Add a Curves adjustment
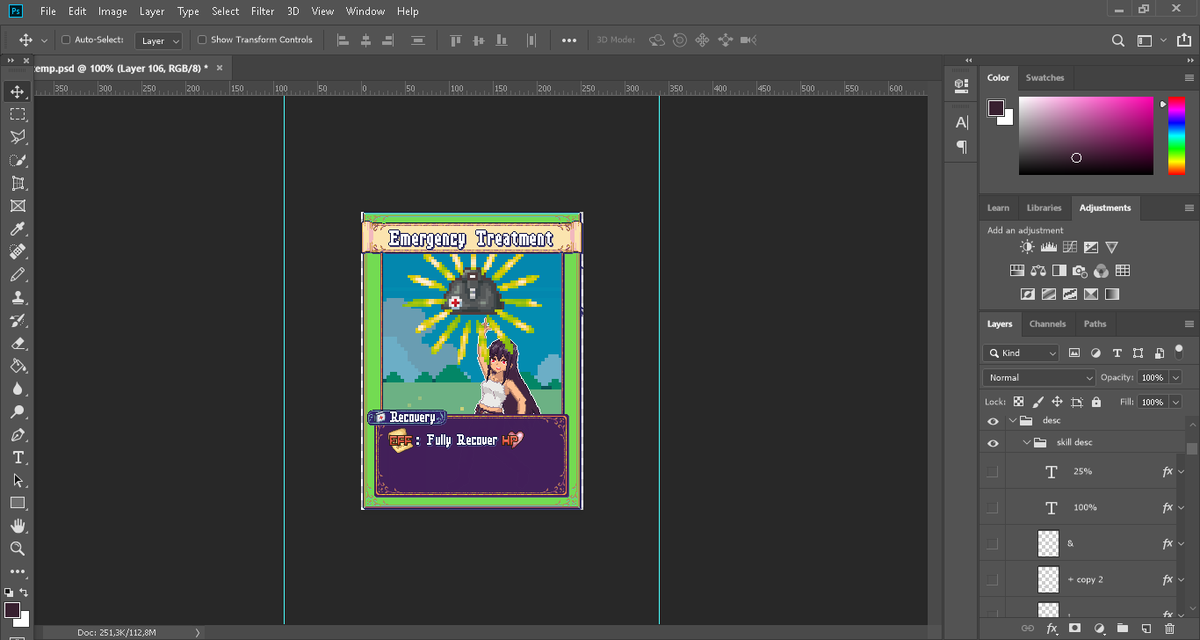 pos(1070,247)
